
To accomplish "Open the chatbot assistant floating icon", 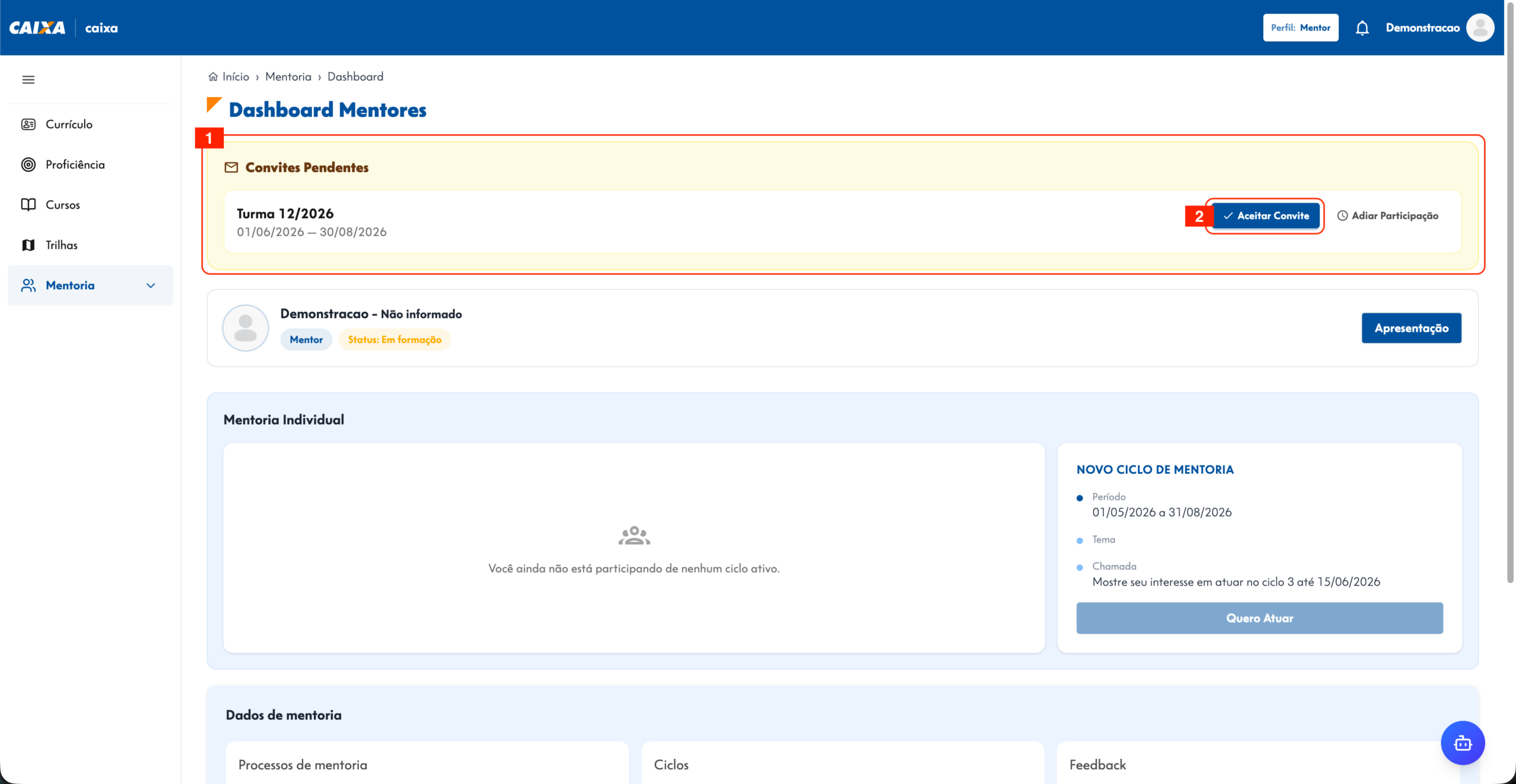I will point(1463,743).
